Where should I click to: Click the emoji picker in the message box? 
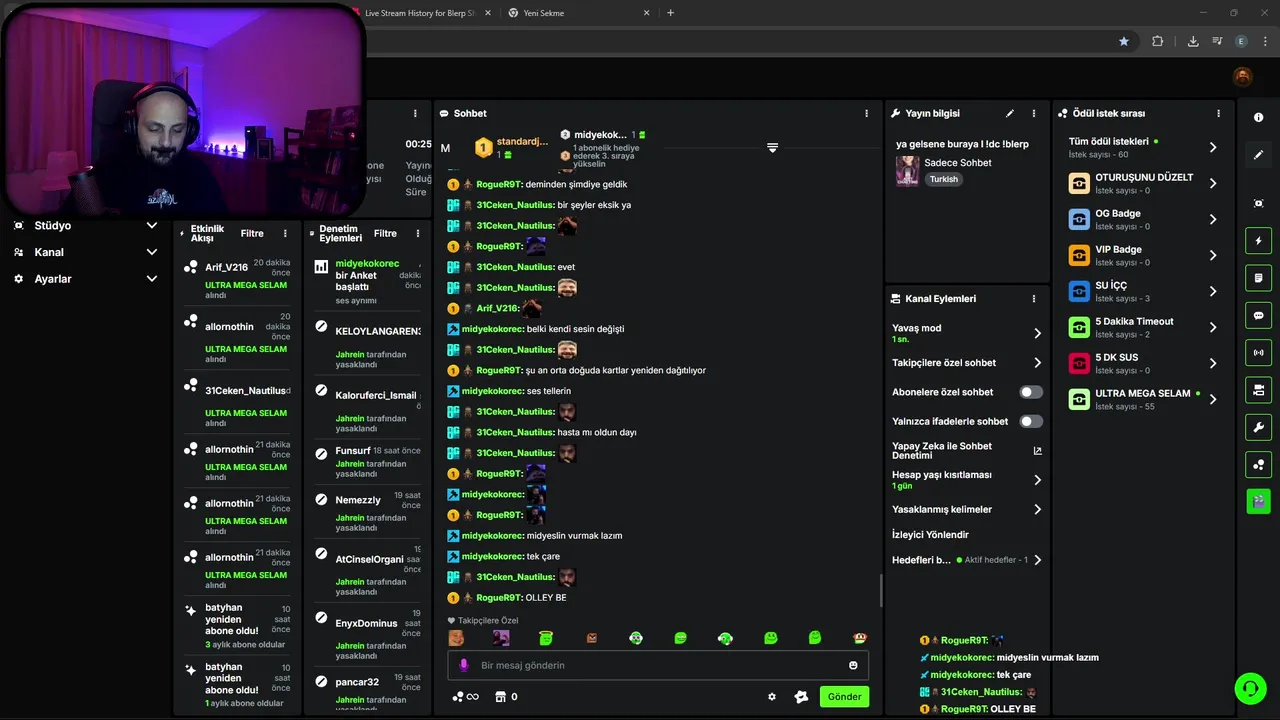point(853,665)
